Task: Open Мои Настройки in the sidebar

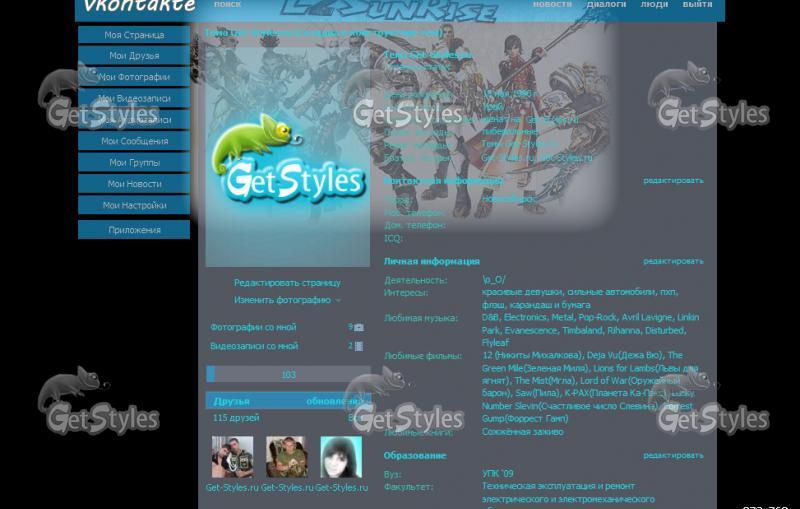Action: click(x=134, y=206)
